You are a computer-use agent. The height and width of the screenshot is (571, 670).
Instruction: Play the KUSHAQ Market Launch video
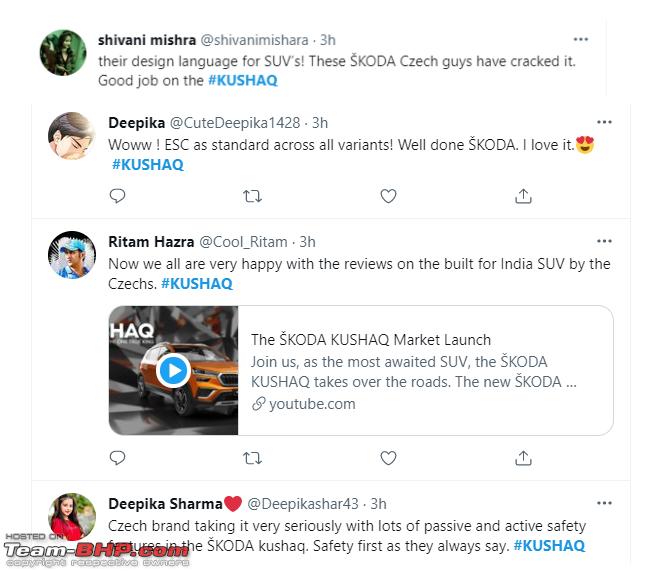point(173,371)
